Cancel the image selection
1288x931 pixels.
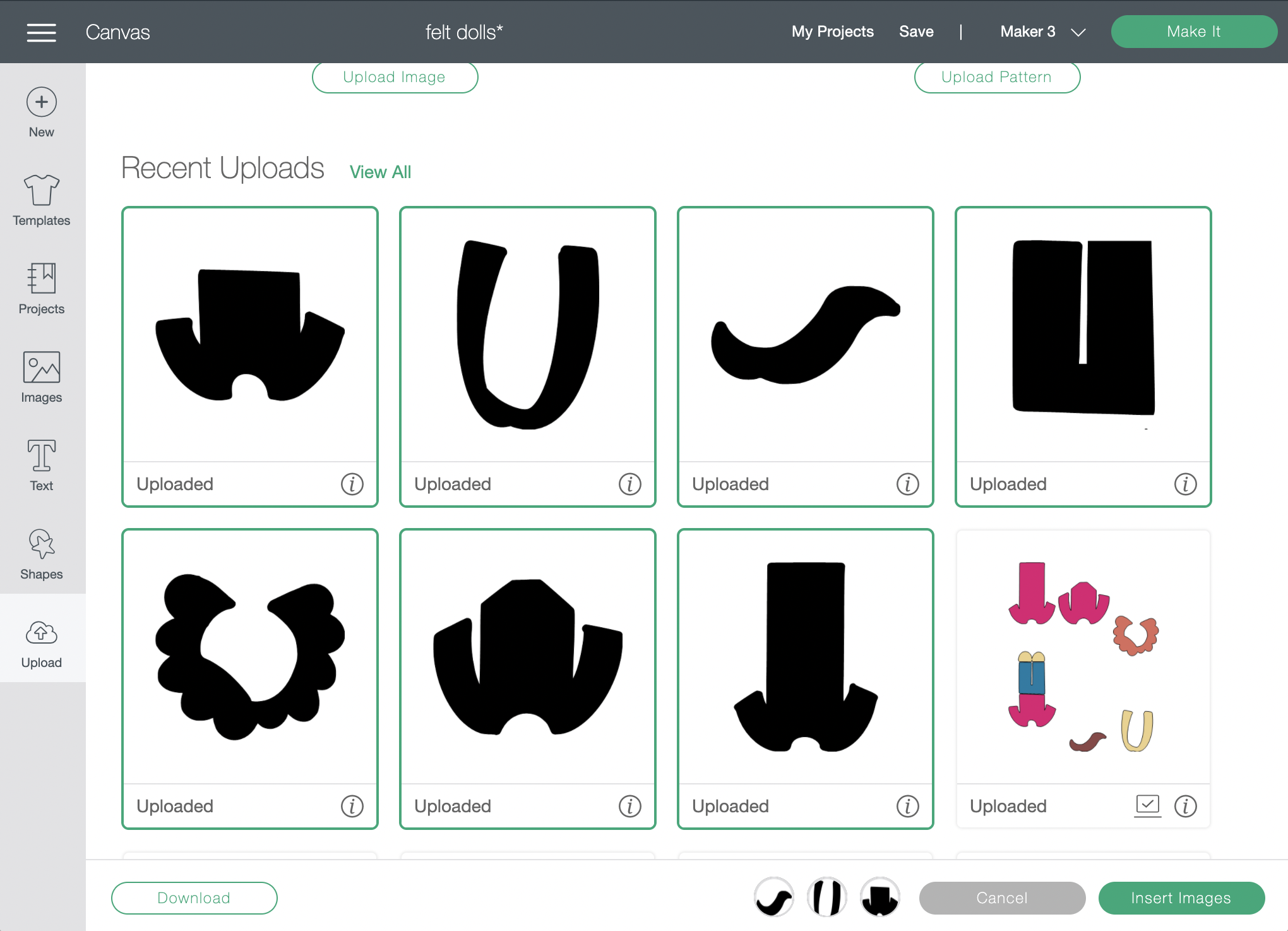(x=1002, y=898)
